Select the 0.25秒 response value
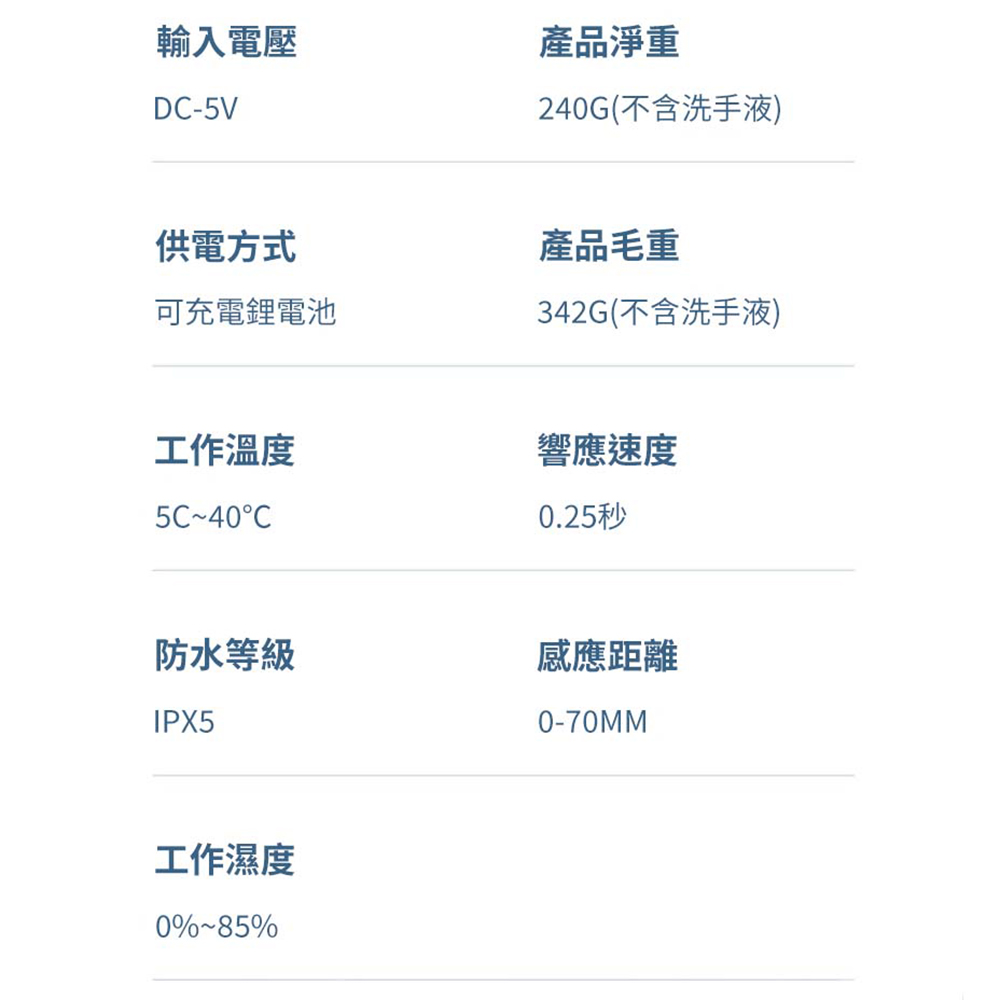 pyautogui.click(x=582, y=518)
